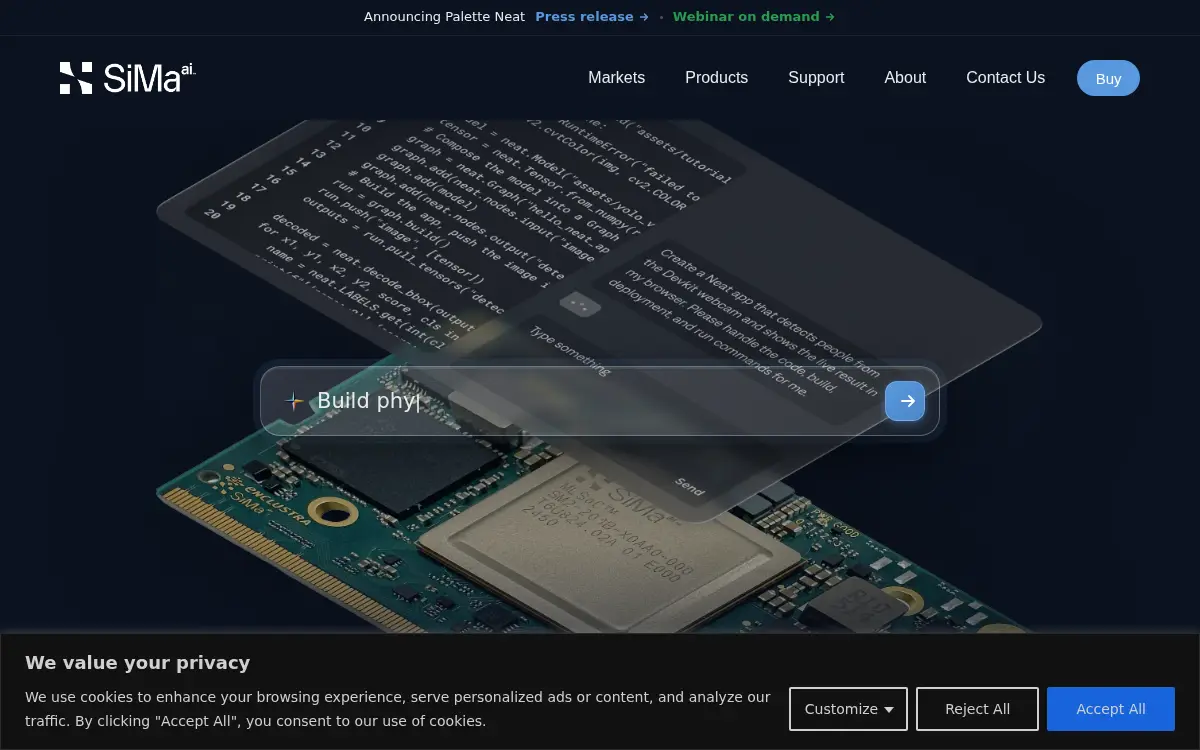
Task: Open the Products menu
Action: [x=716, y=78]
